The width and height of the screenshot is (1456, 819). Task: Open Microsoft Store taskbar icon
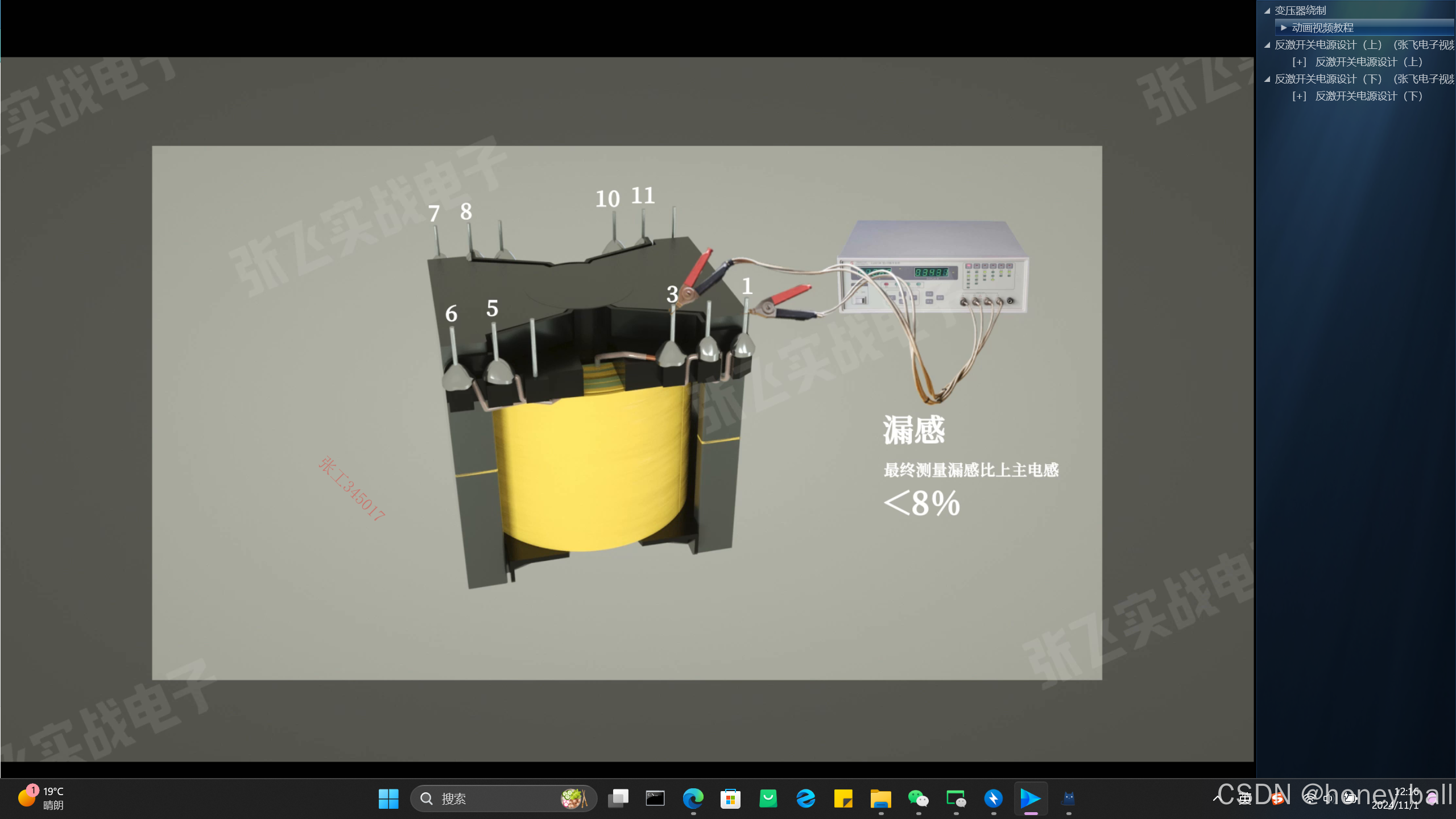point(730,799)
